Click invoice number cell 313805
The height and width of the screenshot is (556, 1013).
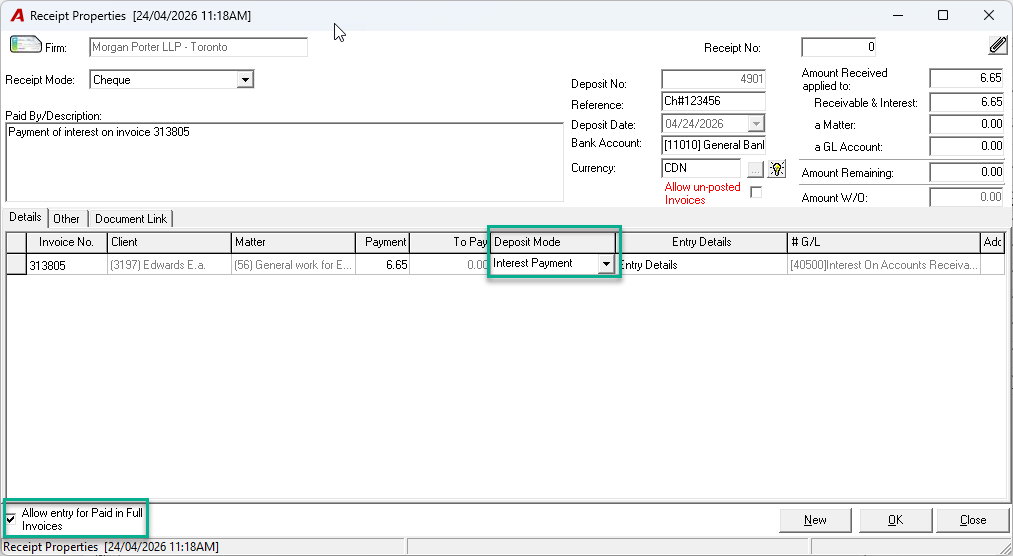(x=67, y=265)
